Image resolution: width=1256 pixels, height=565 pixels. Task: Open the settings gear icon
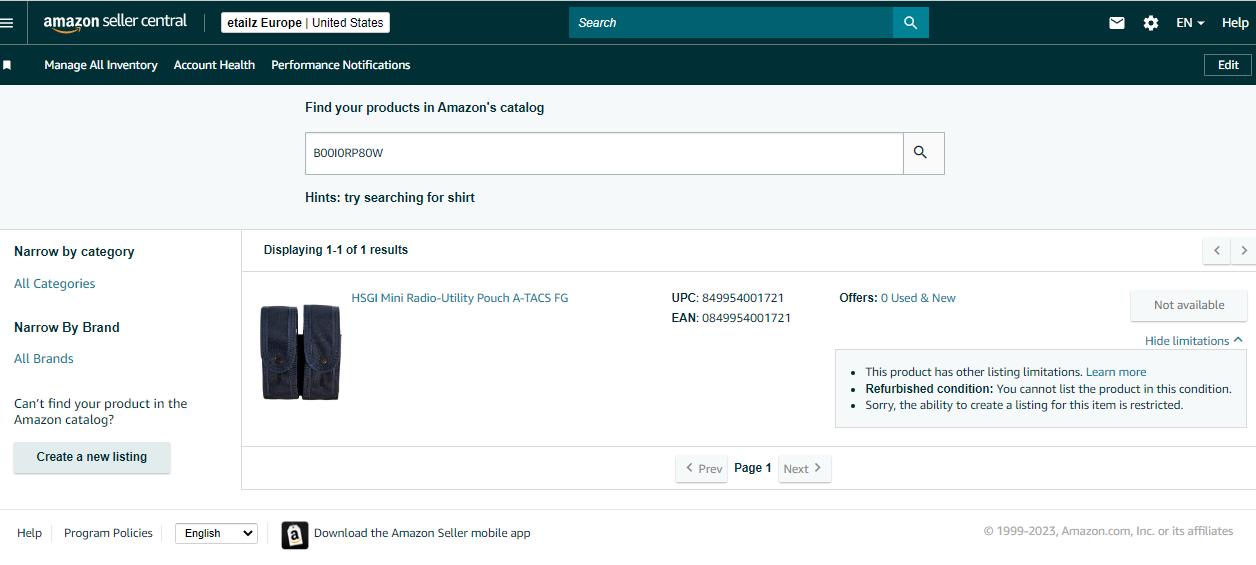[1151, 23]
